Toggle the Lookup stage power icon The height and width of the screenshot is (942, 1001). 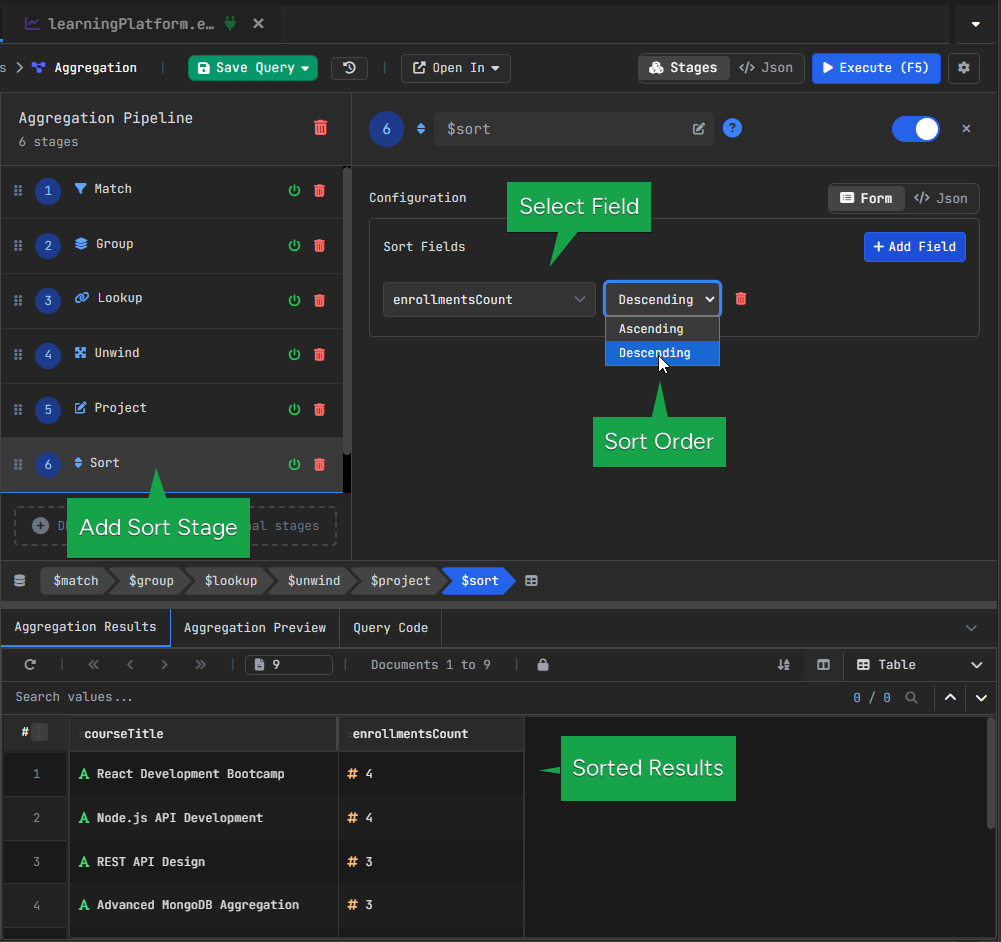pyautogui.click(x=294, y=300)
